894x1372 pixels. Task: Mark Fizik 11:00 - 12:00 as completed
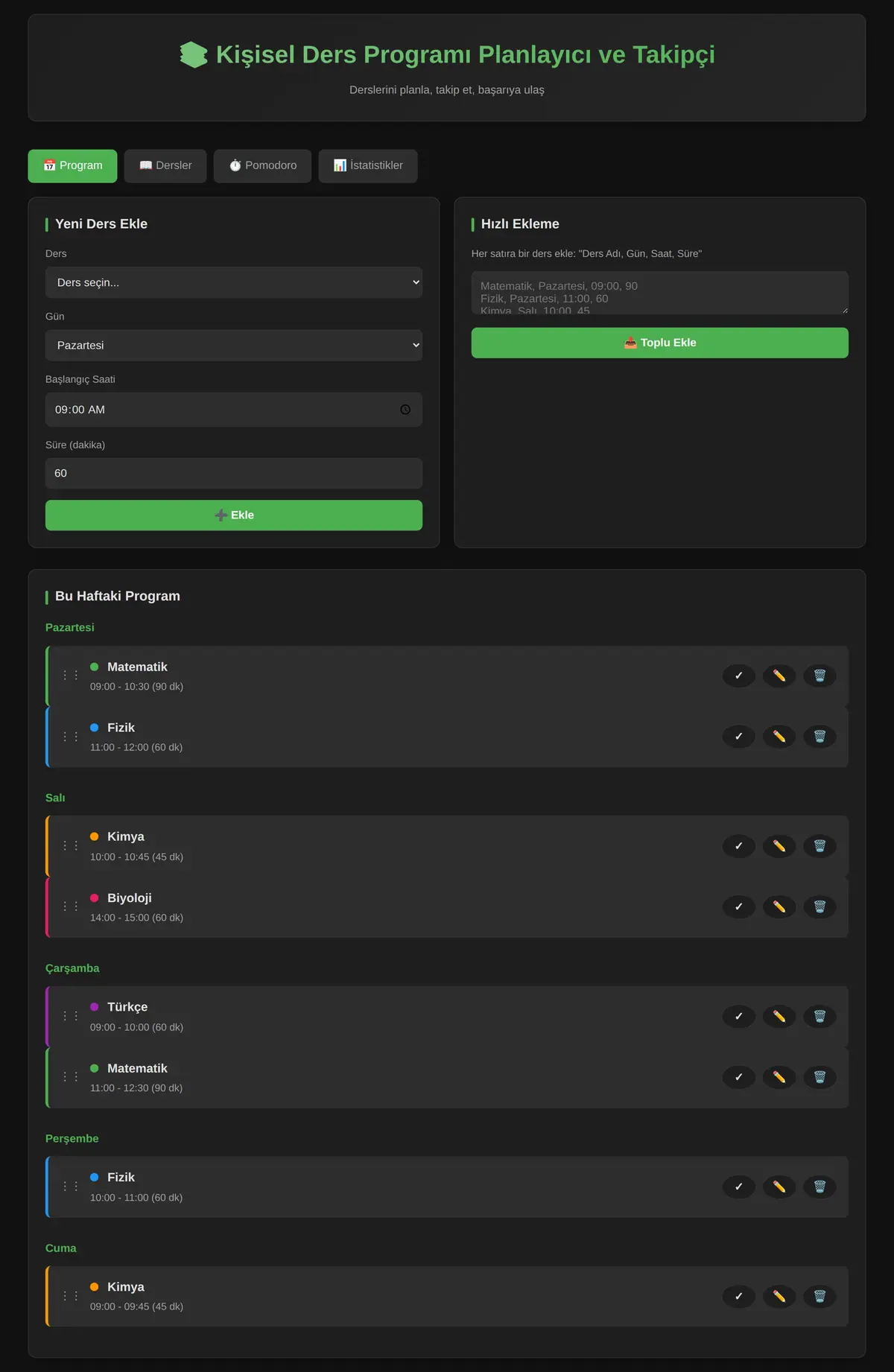[x=739, y=737]
